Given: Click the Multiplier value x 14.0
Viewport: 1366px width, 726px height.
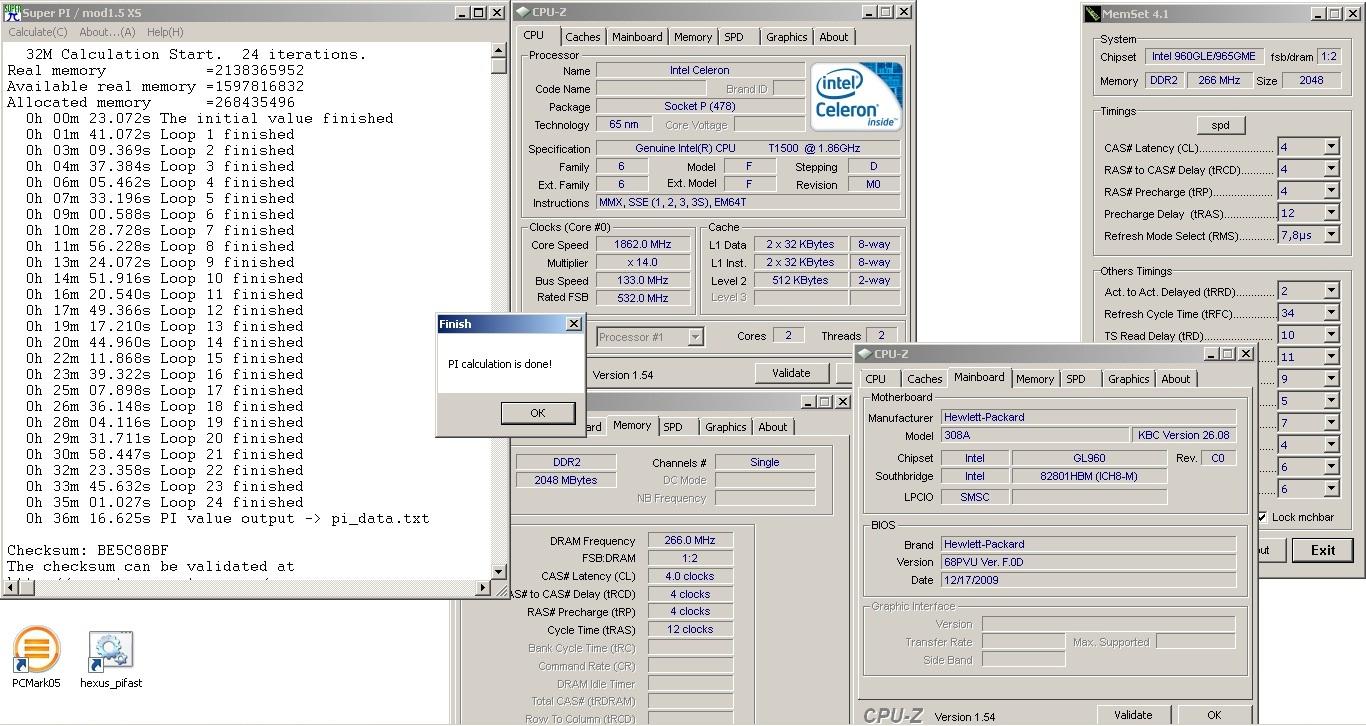Looking at the screenshot, I should [642, 262].
